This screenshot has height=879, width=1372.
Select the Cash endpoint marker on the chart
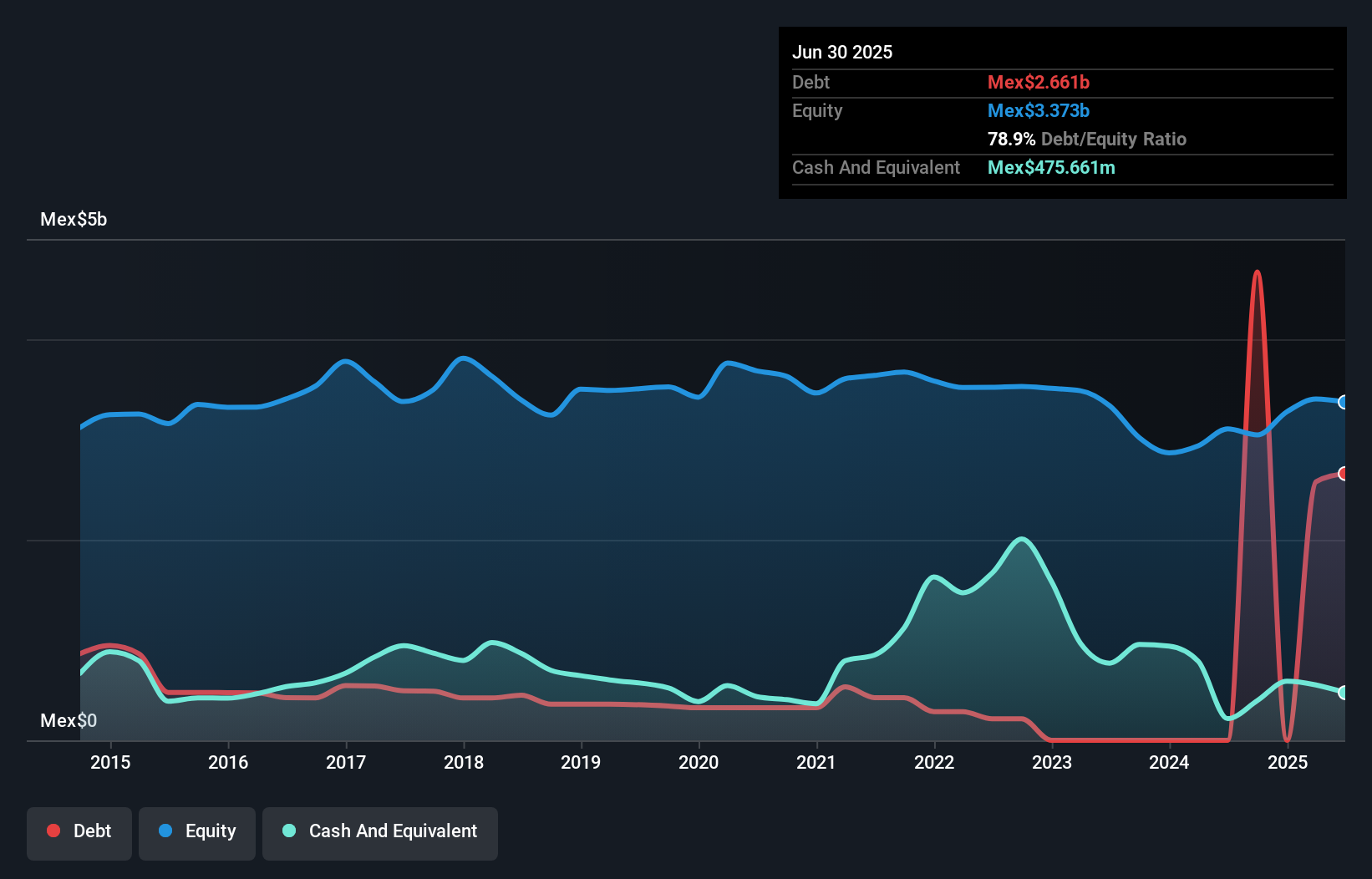(x=1344, y=693)
